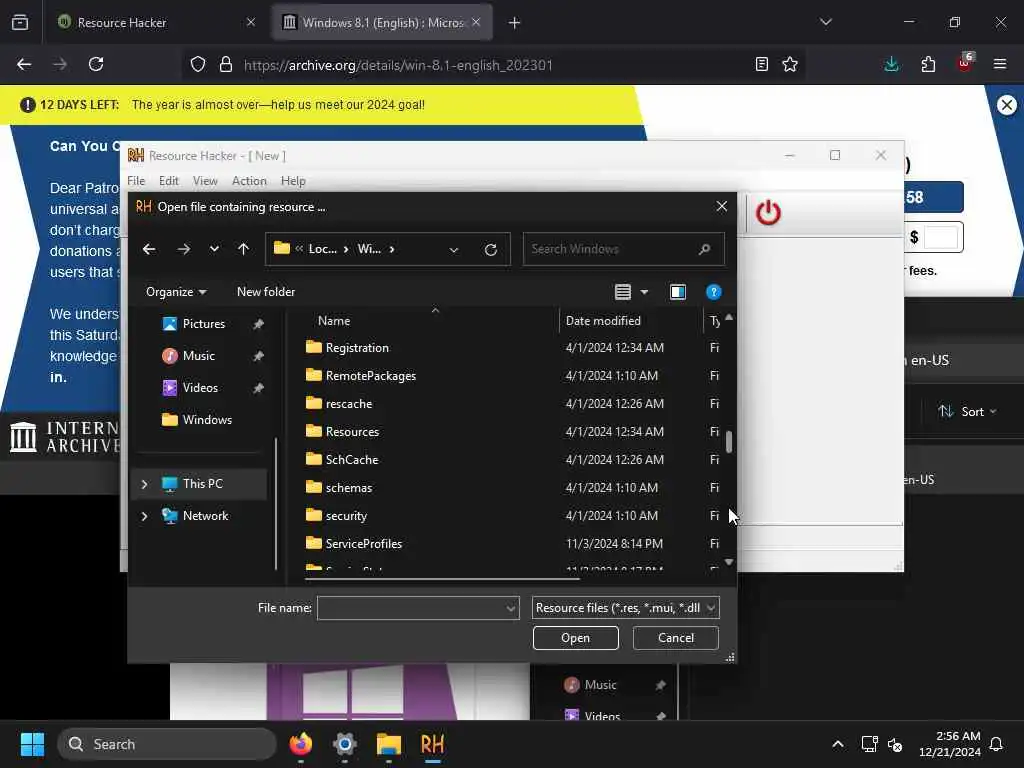This screenshot has width=1024, height=768.
Task: Go forward in the Open file dialog
Action: 184,249
